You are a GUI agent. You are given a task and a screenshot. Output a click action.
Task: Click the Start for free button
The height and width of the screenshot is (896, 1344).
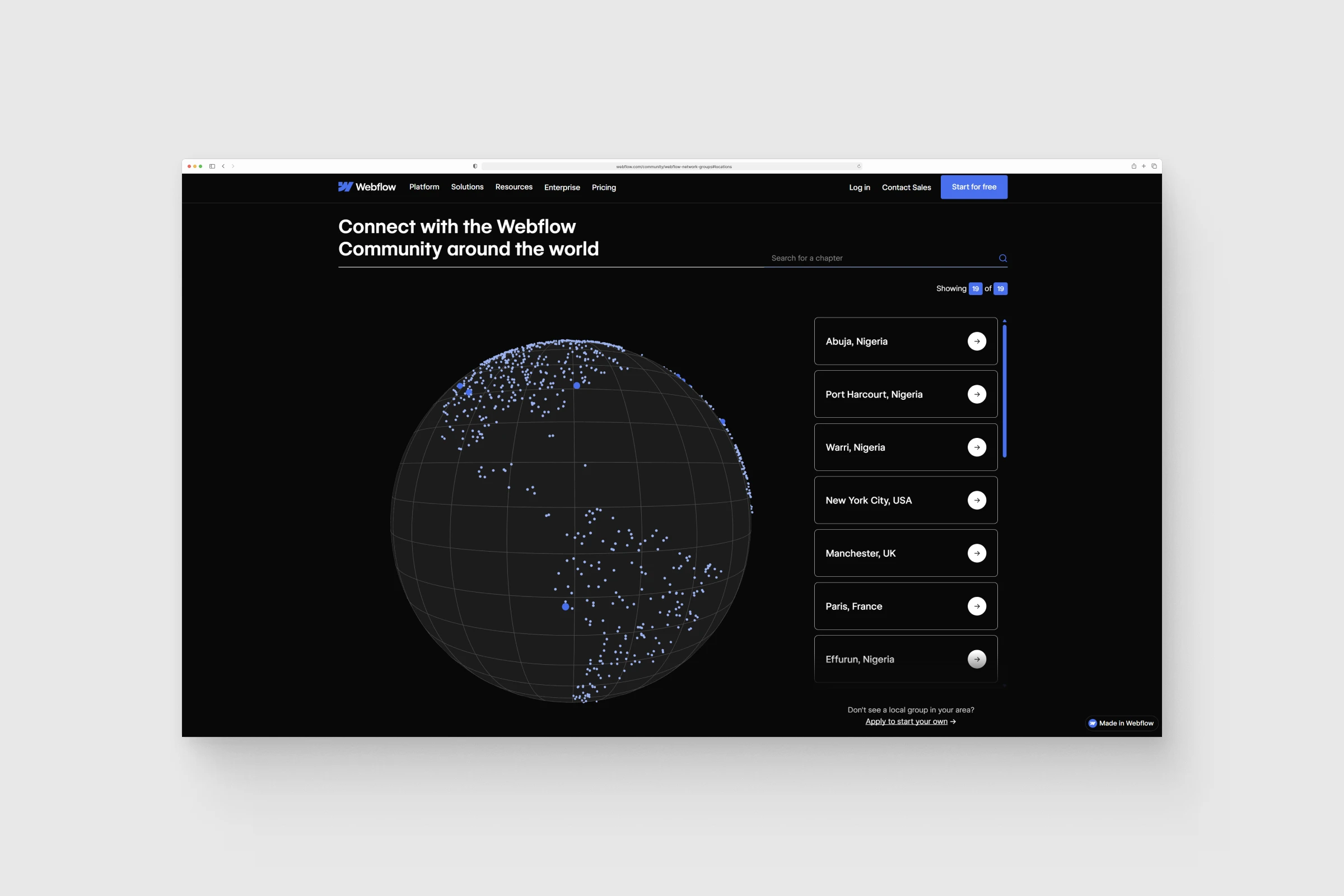pyautogui.click(x=974, y=187)
